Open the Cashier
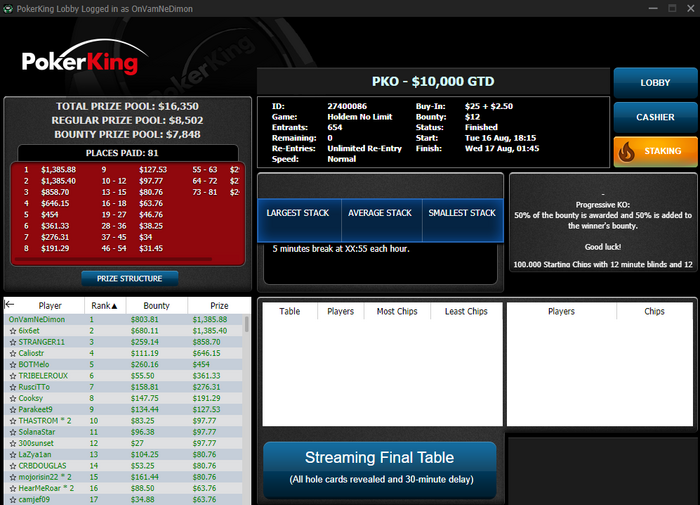 point(655,117)
